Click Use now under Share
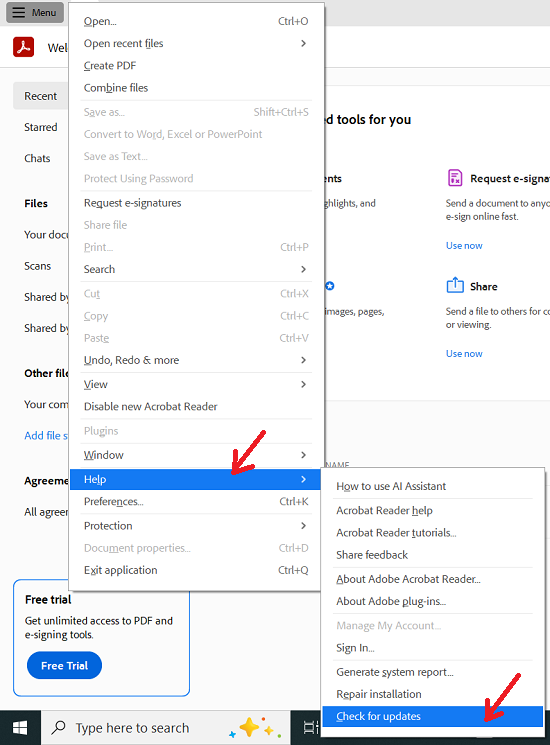The image size is (550, 745). coord(464,353)
